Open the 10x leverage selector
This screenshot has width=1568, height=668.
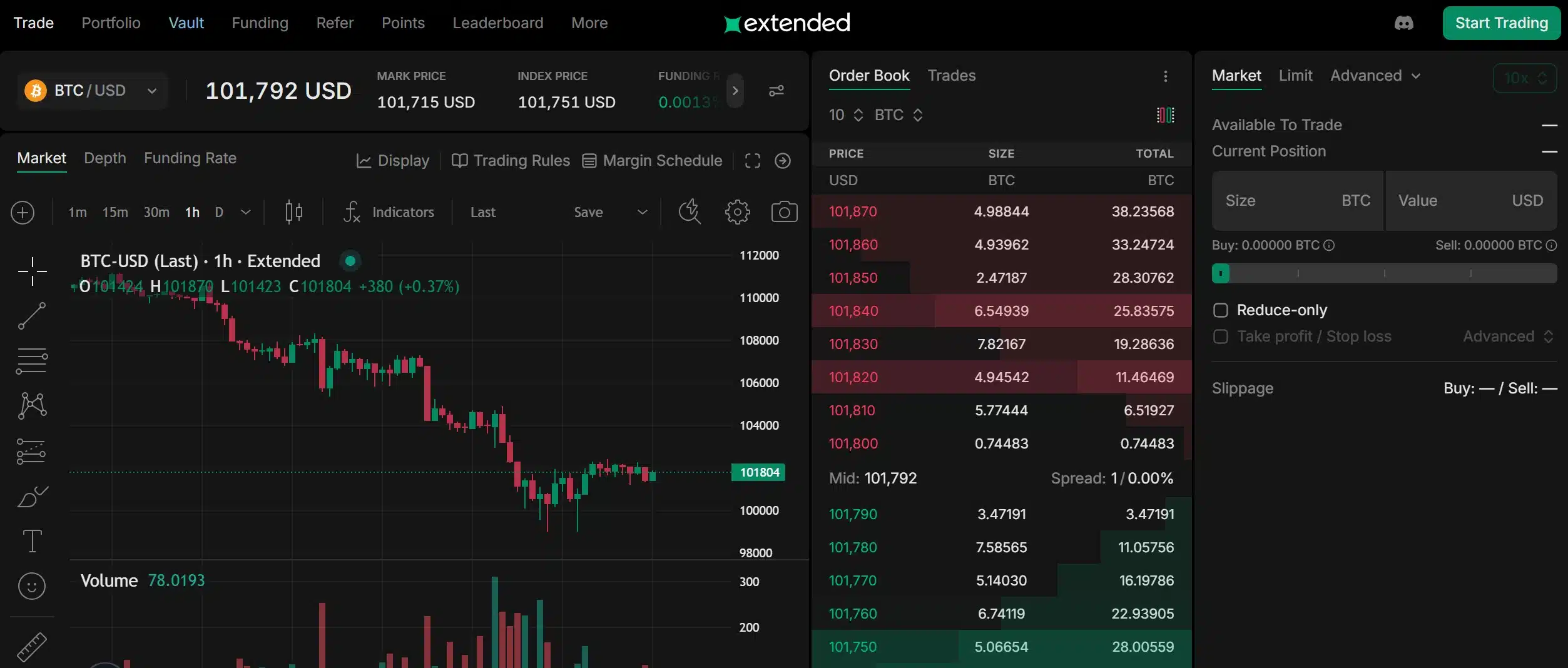(x=1524, y=78)
